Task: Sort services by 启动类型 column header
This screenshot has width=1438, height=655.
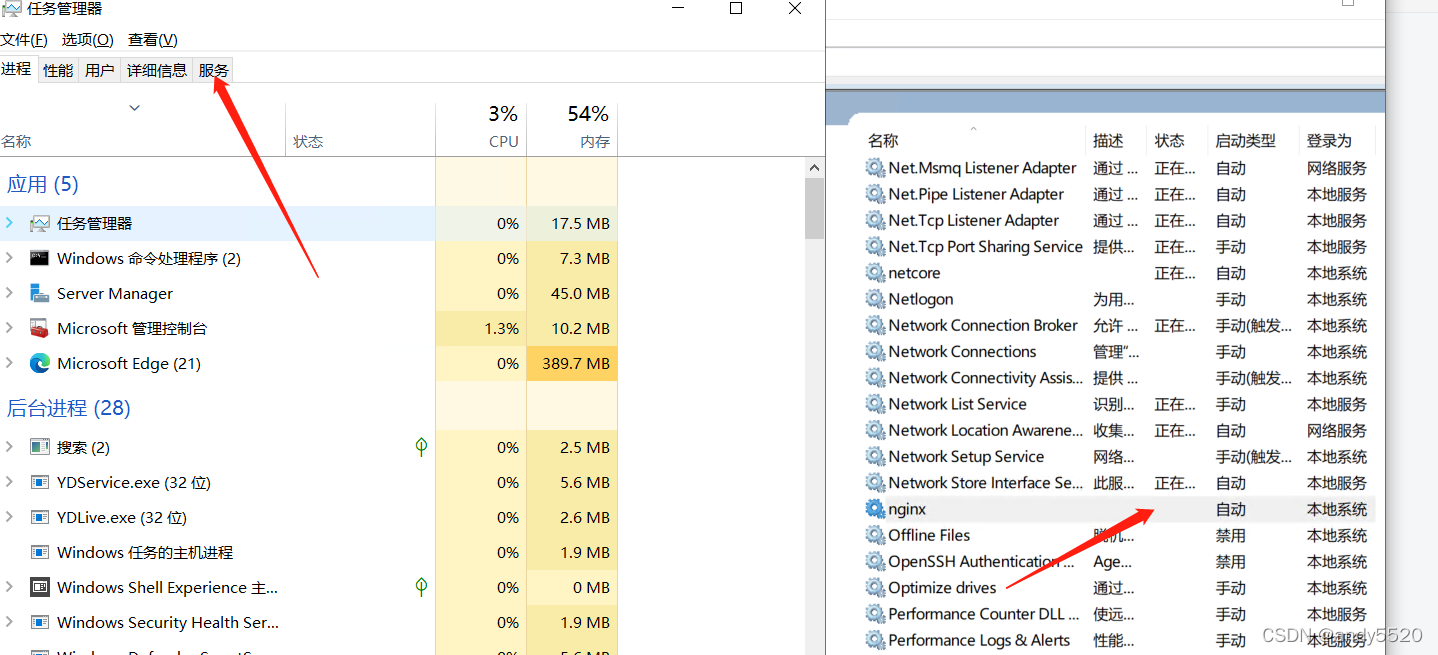Action: (1252, 141)
